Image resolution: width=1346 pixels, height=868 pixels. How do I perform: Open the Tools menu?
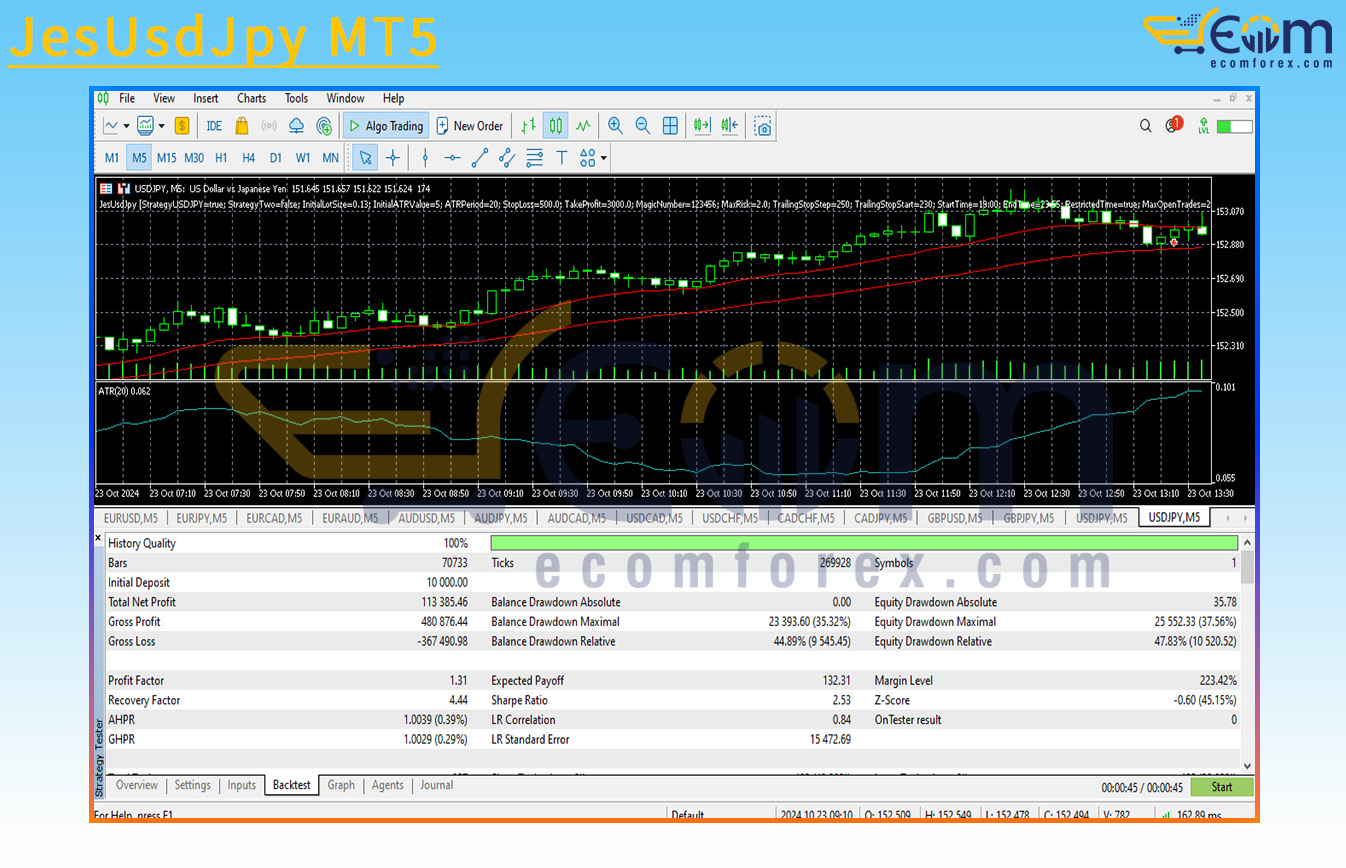(x=297, y=98)
